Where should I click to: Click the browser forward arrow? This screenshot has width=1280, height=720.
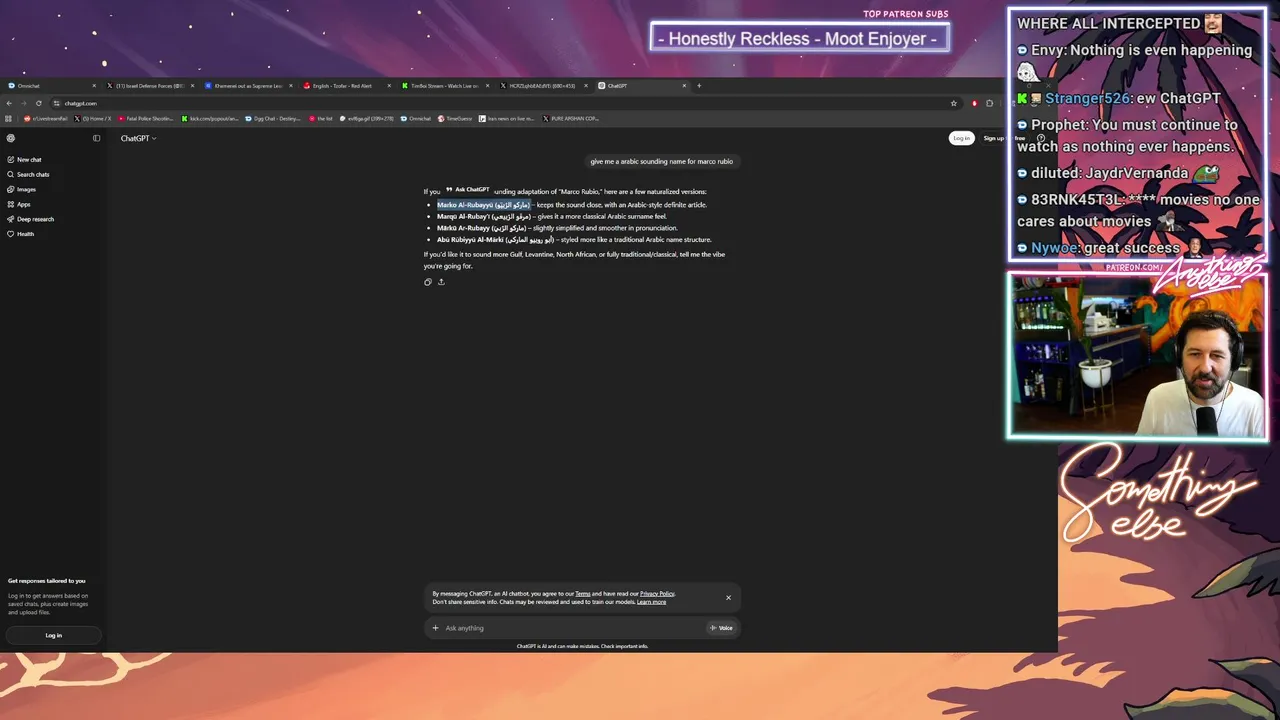[x=24, y=103]
